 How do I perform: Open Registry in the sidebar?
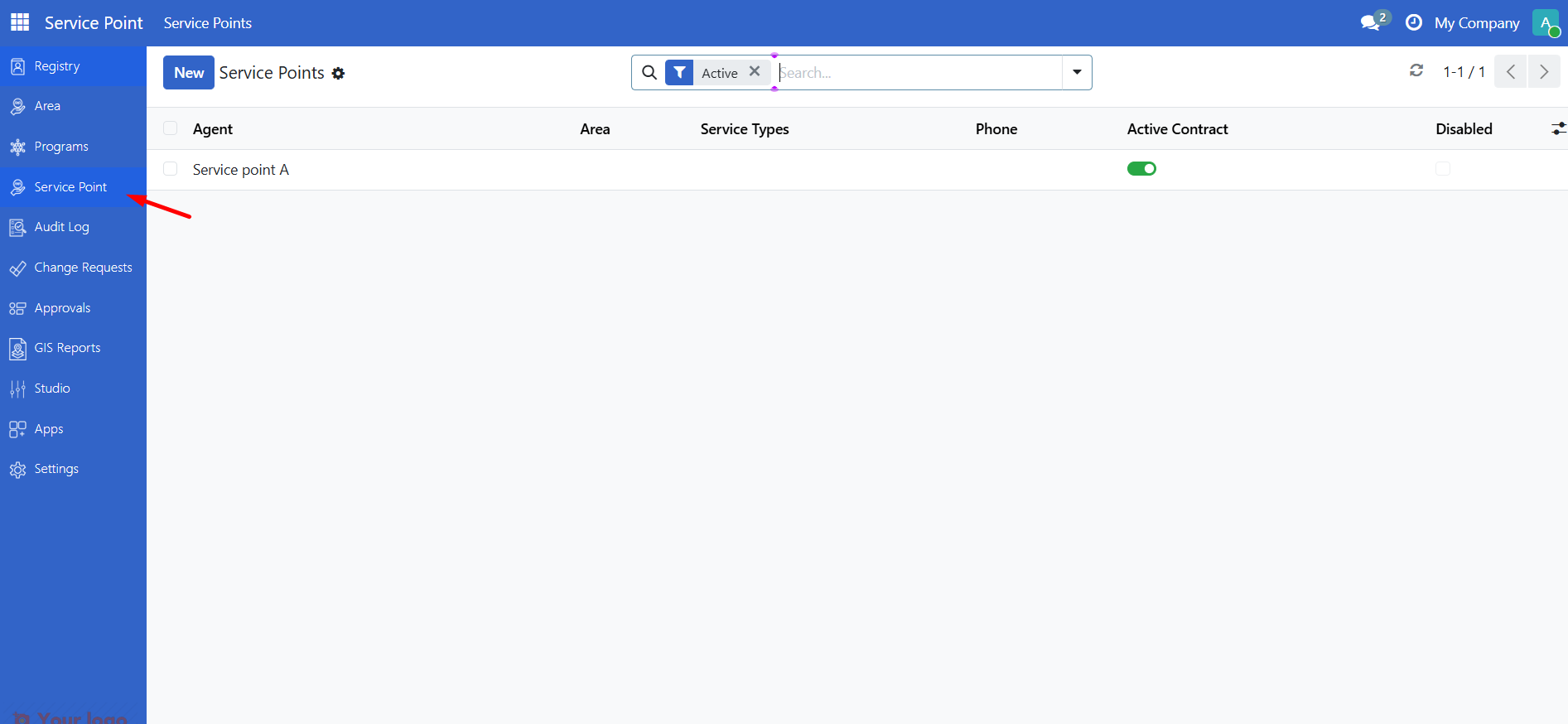tap(57, 66)
